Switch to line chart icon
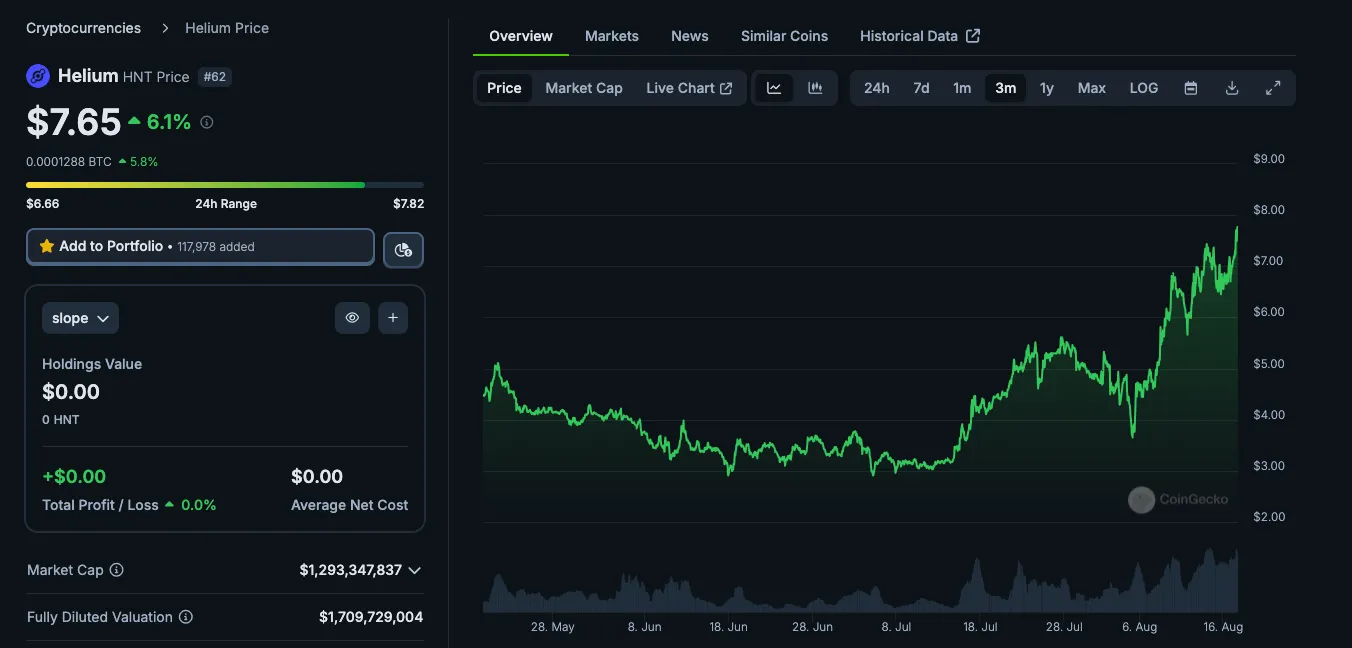Viewport: 1352px width, 648px height. pos(774,88)
